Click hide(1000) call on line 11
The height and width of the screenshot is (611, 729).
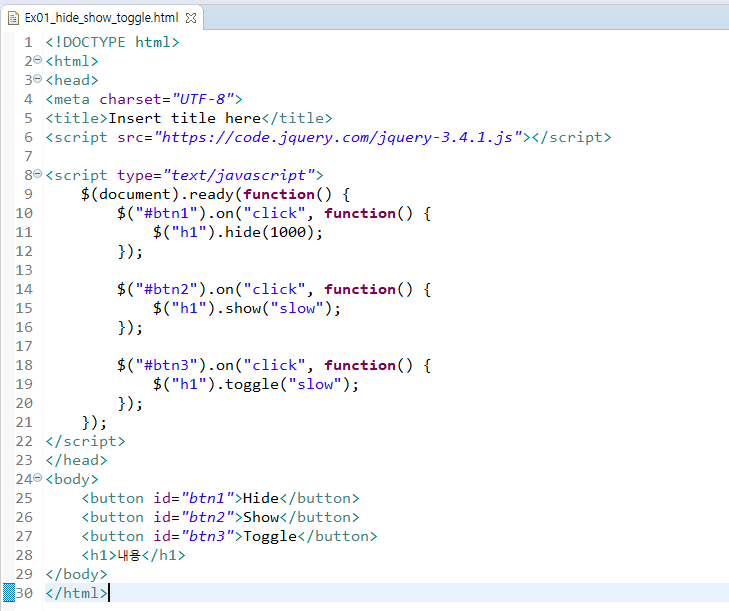point(269,232)
